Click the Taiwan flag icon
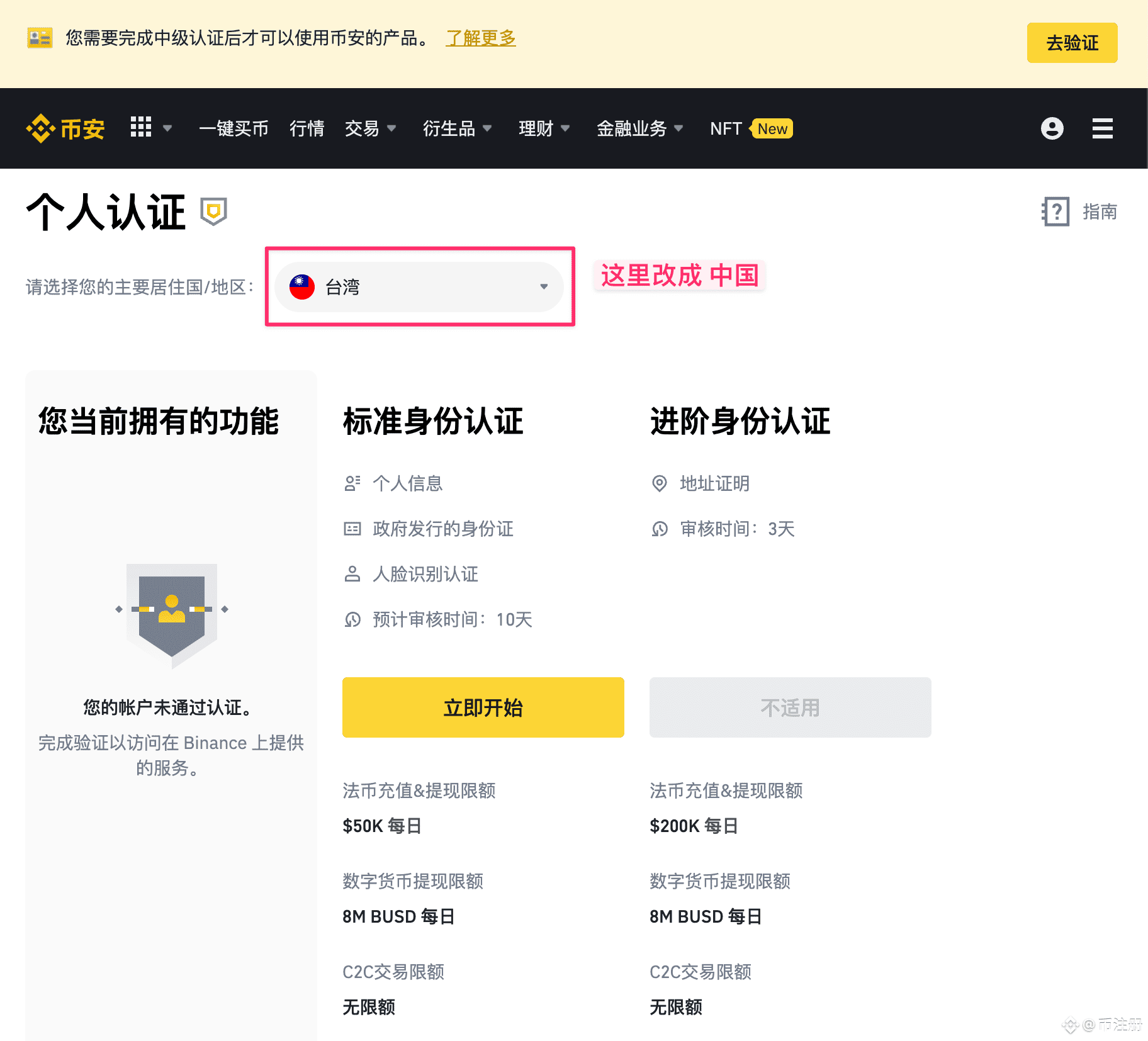 [x=301, y=286]
